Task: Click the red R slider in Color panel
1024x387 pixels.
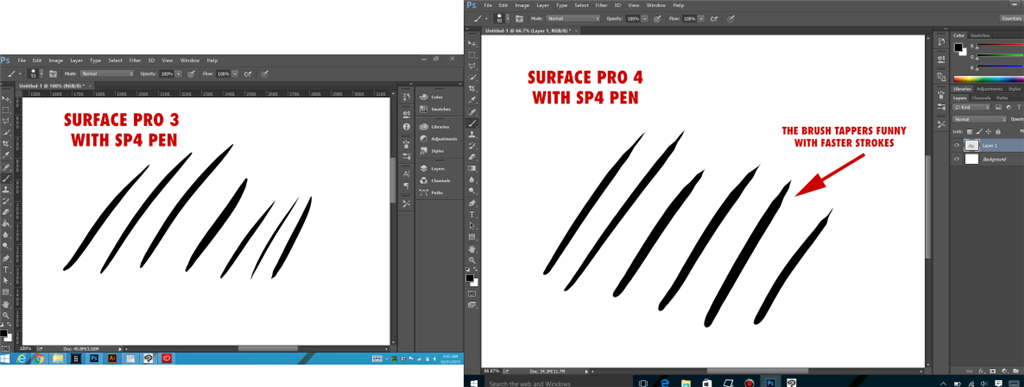Action: click(1000, 44)
